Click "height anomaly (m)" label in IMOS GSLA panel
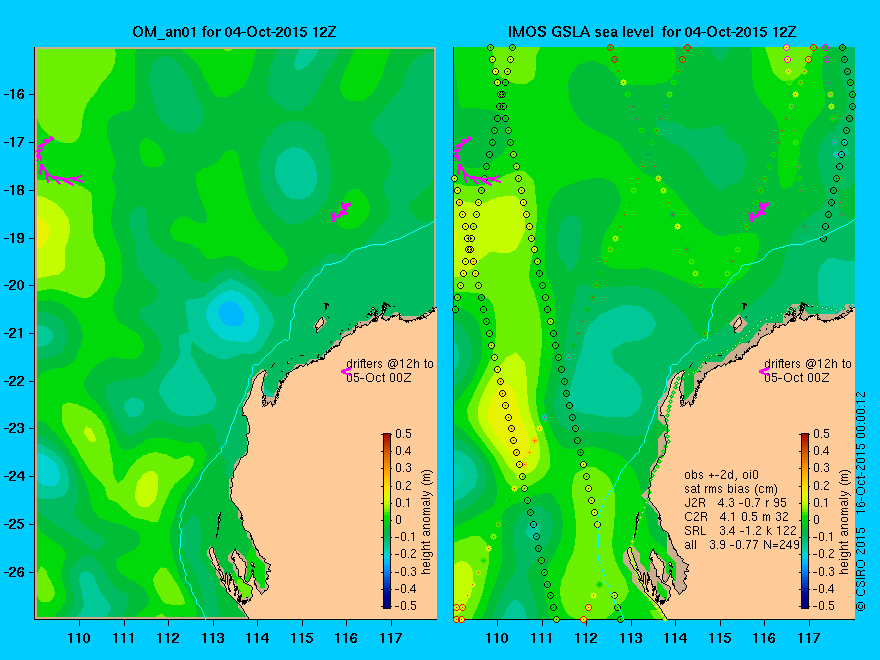Viewport: 880px width, 660px height. pos(844,522)
